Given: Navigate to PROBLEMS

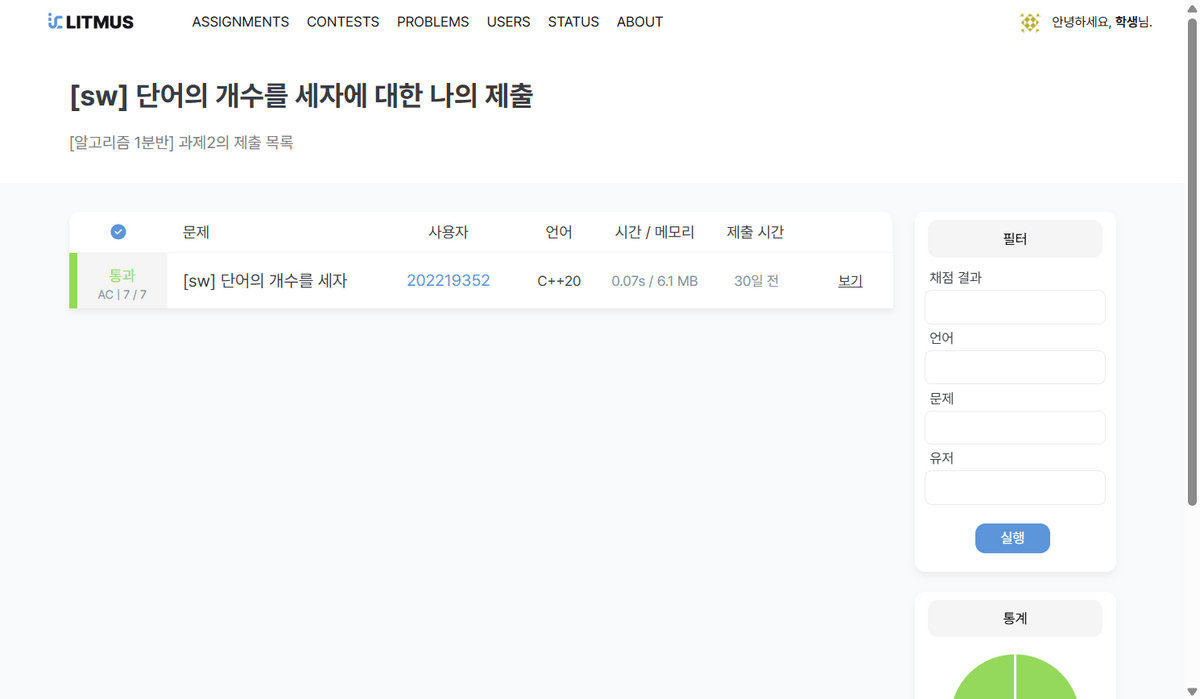Looking at the screenshot, I should pos(432,22).
